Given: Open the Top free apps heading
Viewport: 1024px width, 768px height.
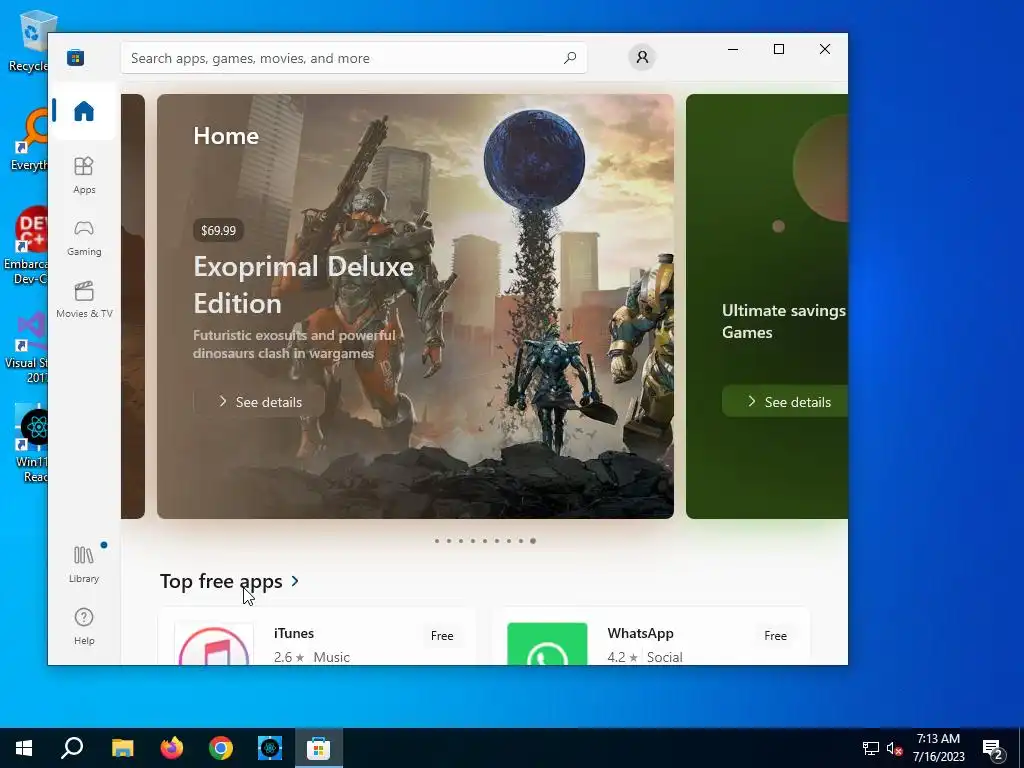Looking at the screenshot, I should [221, 581].
